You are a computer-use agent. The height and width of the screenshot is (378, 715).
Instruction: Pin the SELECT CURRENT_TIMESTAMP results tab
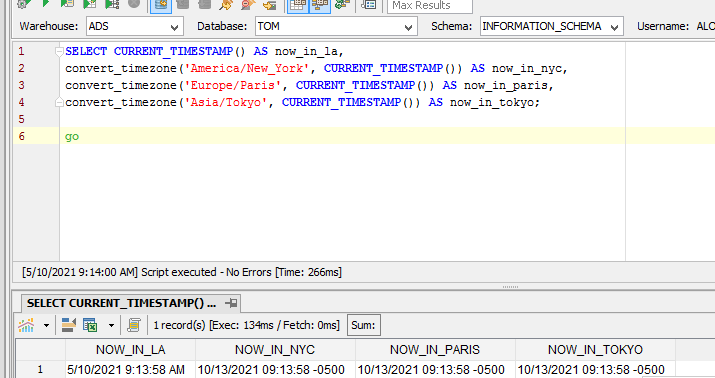pyautogui.click(x=231, y=303)
